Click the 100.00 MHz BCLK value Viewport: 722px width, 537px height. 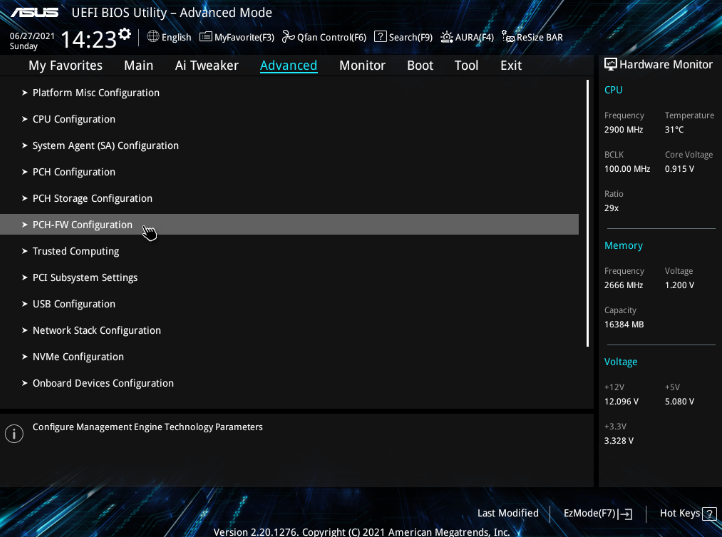click(x=627, y=169)
